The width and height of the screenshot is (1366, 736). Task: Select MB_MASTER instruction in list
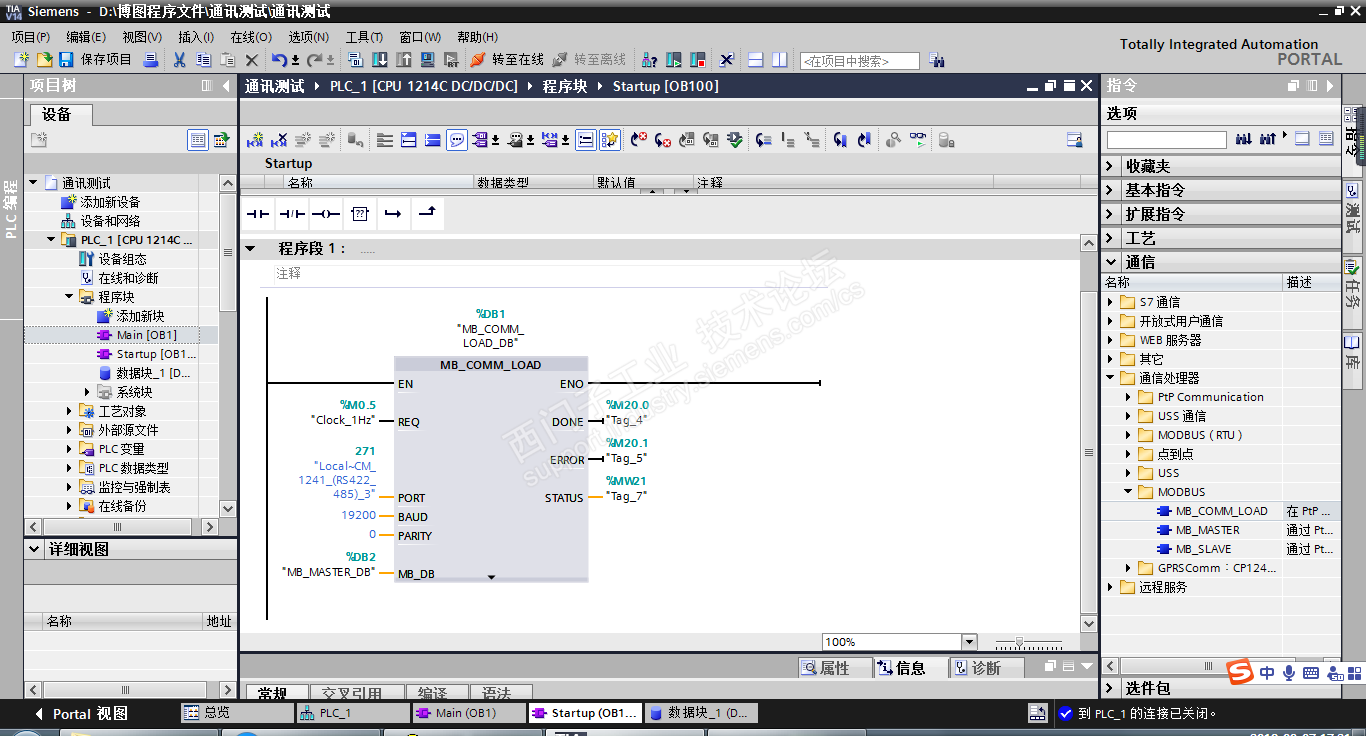[1207, 530]
